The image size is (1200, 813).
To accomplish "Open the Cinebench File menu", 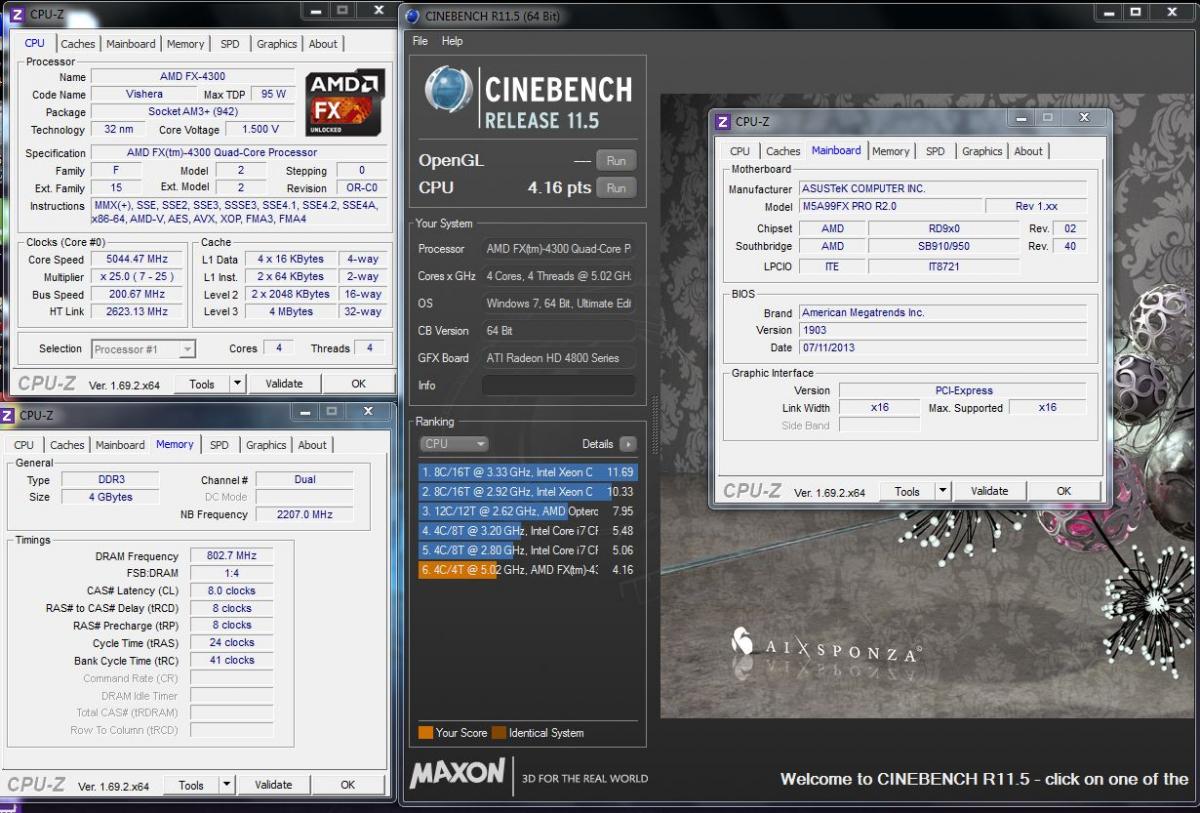I will pos(420,41).
